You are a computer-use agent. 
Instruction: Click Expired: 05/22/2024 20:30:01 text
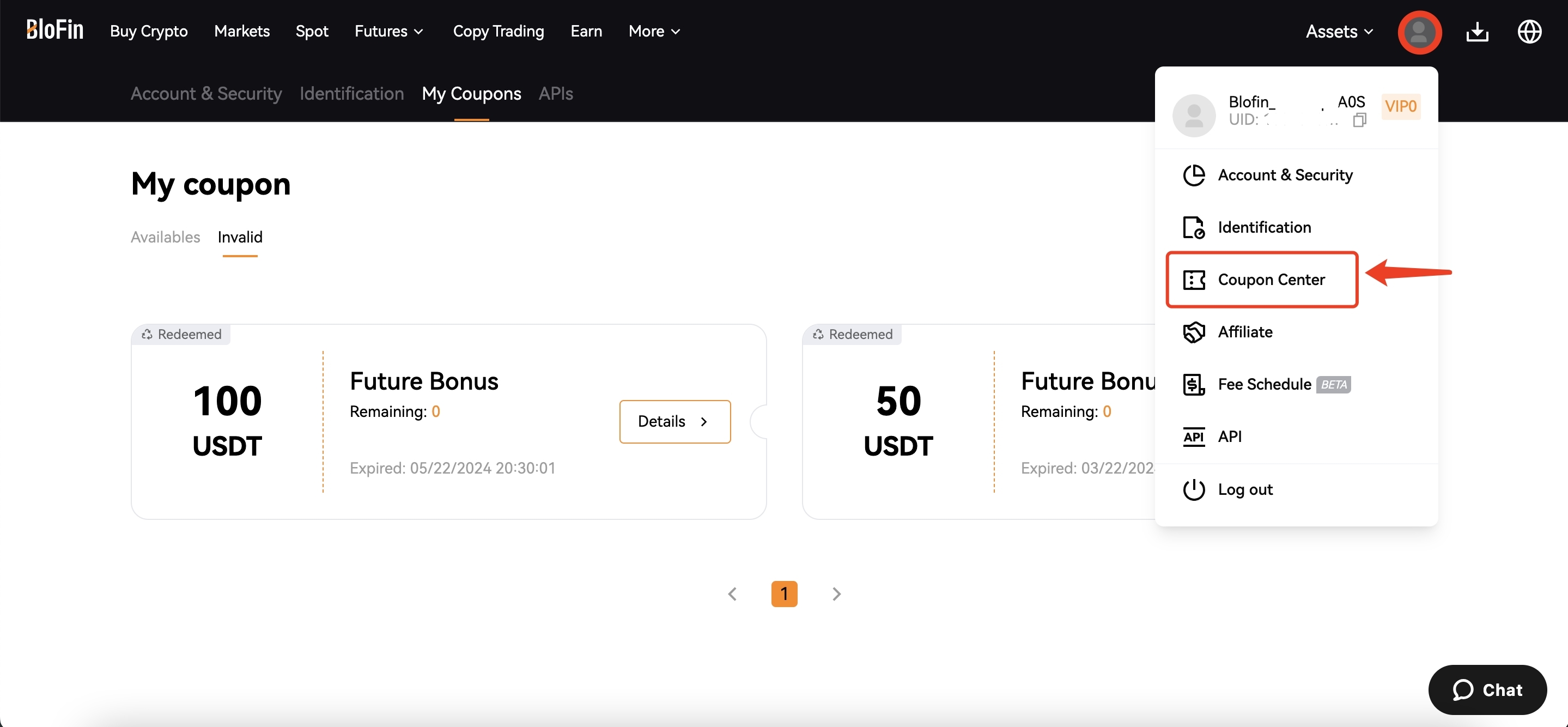click(x=452, y=468)
